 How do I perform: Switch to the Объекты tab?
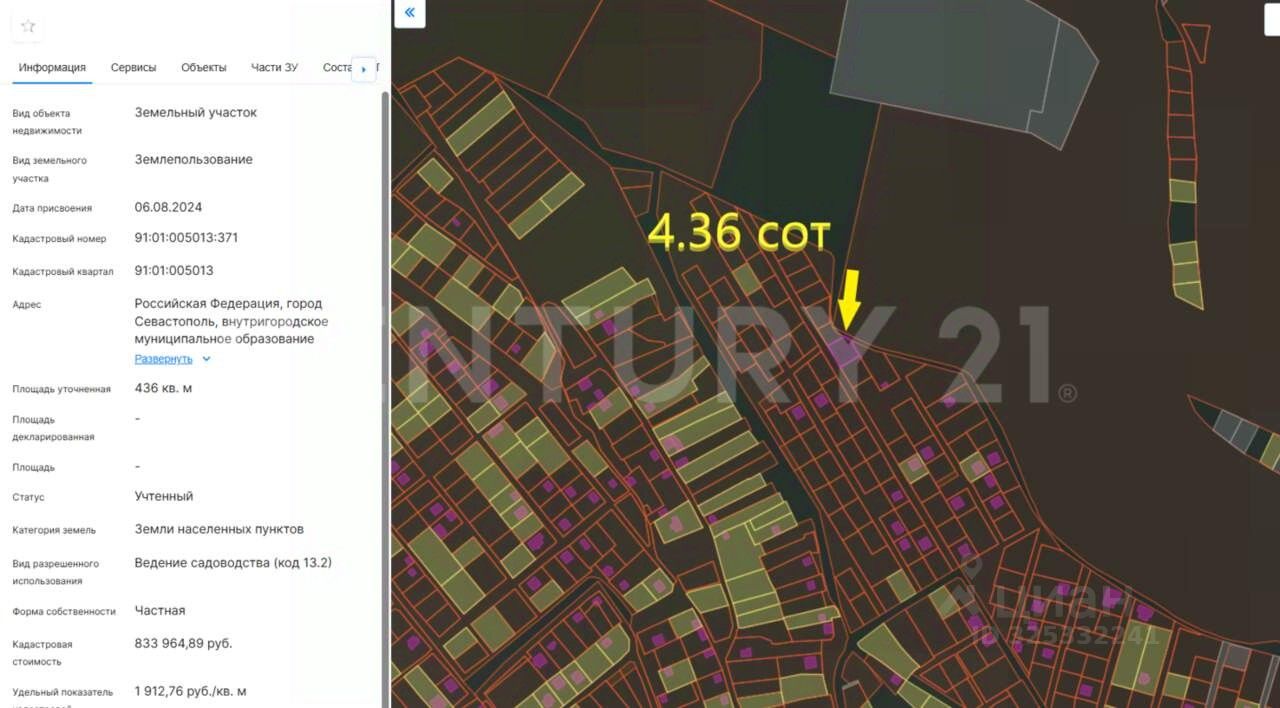[203, 68]
